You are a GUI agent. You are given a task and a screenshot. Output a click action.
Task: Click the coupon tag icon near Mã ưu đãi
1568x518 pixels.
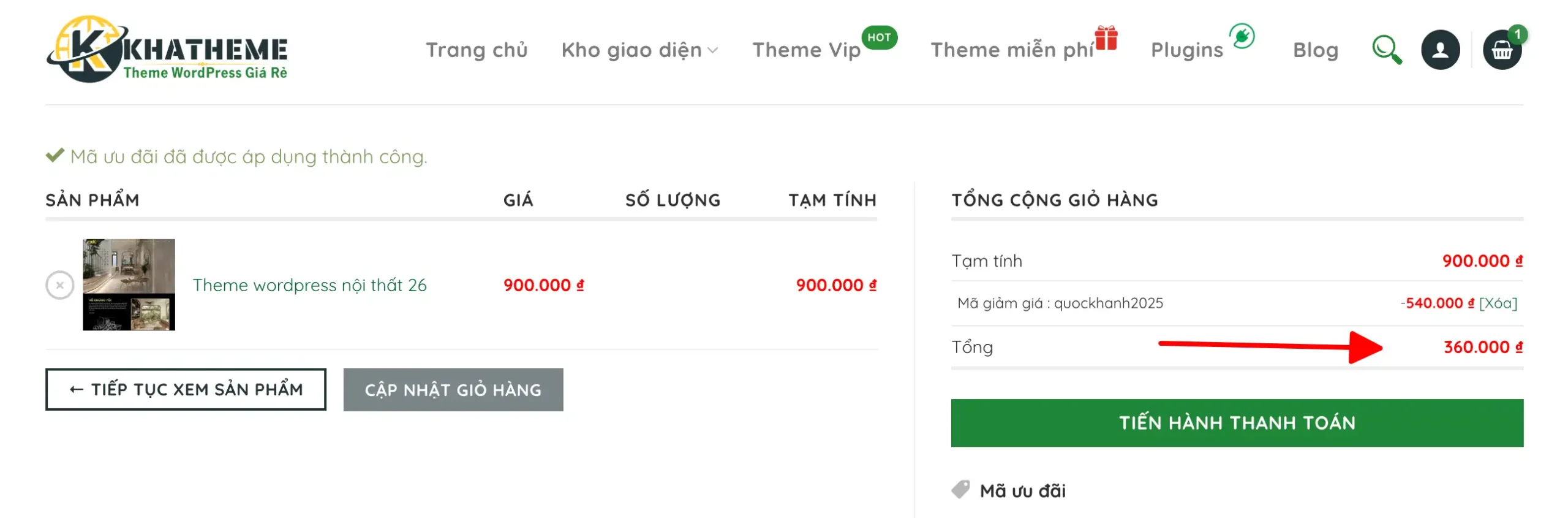click(960, 489)
